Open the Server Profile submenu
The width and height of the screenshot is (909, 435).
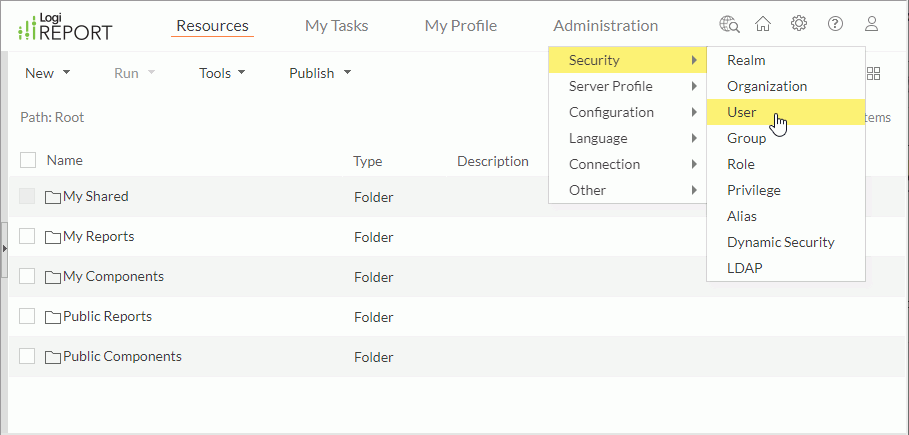pos(610,86)
